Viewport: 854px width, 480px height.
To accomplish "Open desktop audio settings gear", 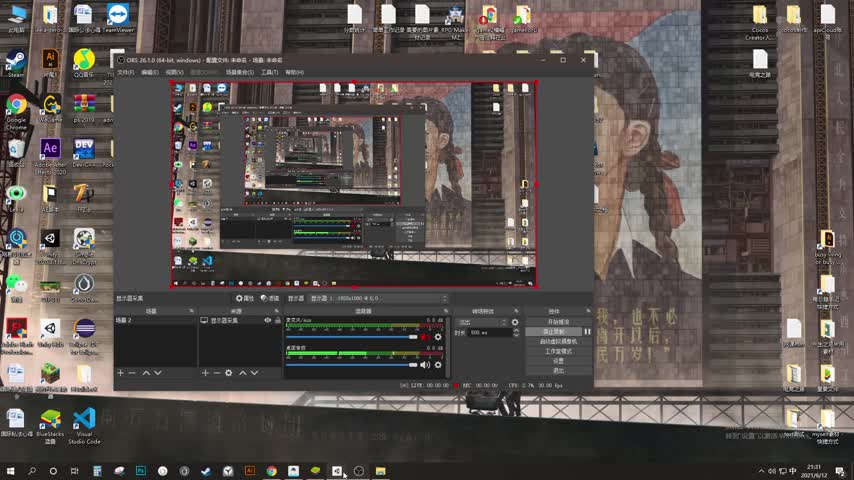I will 438,365.
